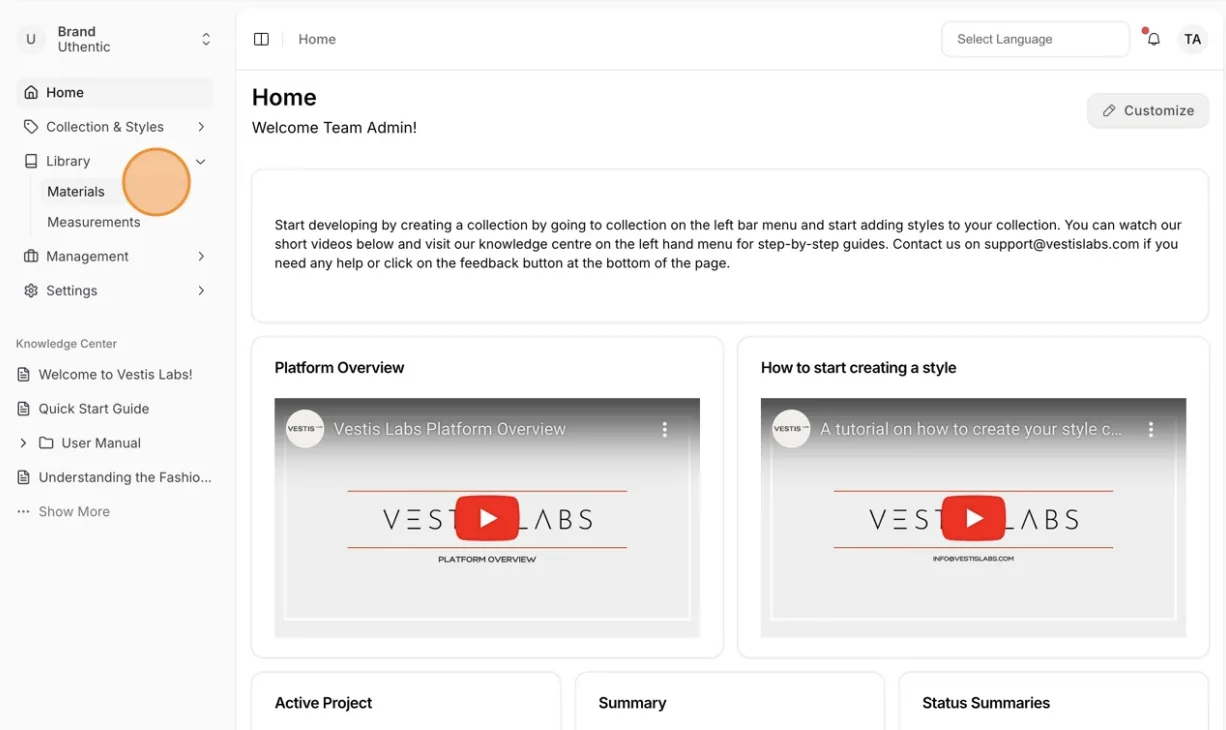Click document icon beside Understanding the Fashio...
The width and height of the screenshot is (1226, 730).
click(24, 477)
